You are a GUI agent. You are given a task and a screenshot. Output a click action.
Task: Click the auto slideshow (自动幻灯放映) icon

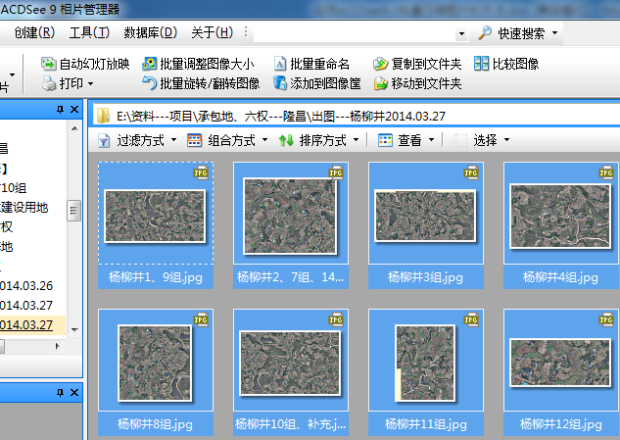click(48, 64)
